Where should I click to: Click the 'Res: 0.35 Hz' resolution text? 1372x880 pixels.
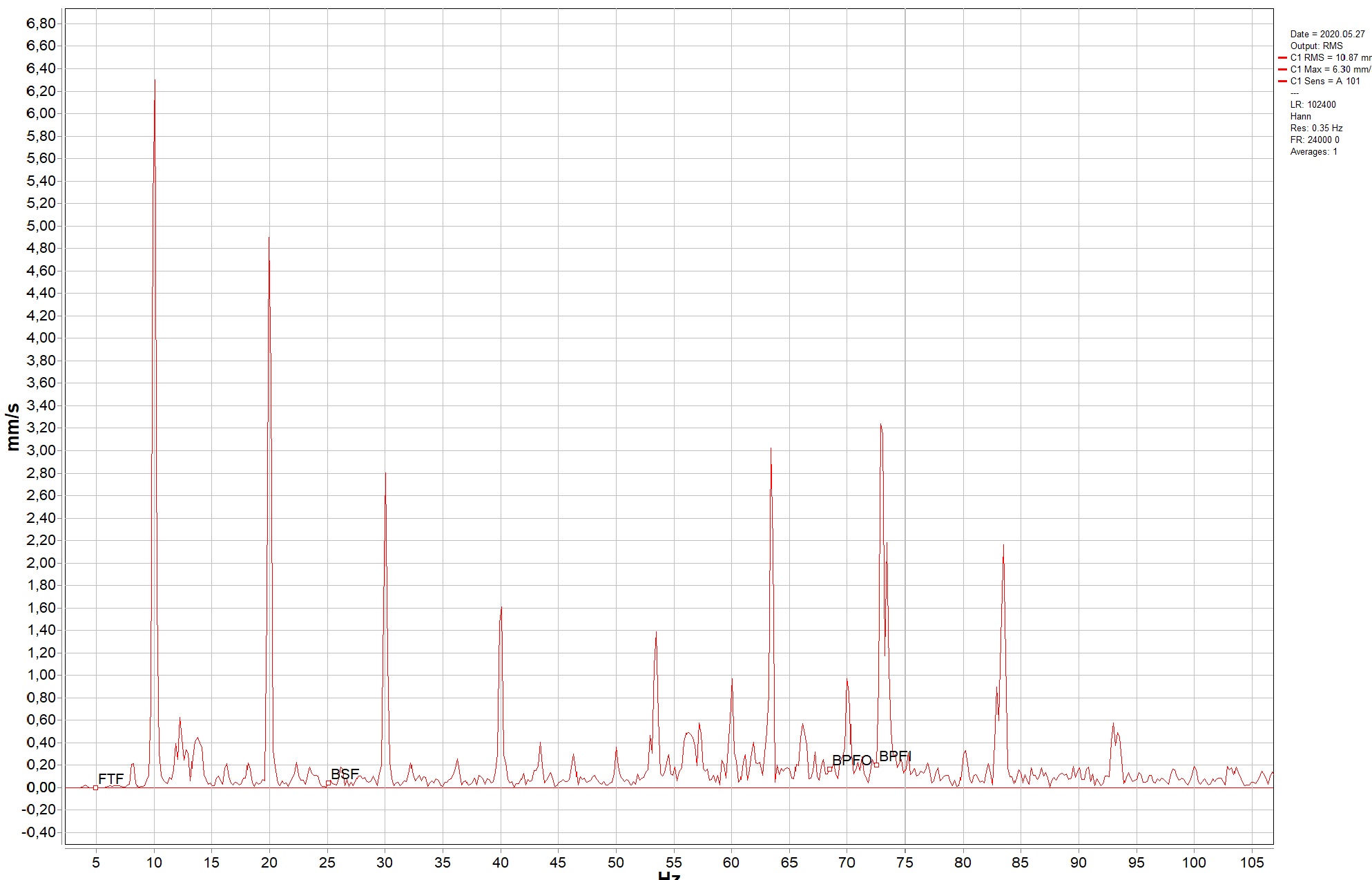(x=1316, y=128)
